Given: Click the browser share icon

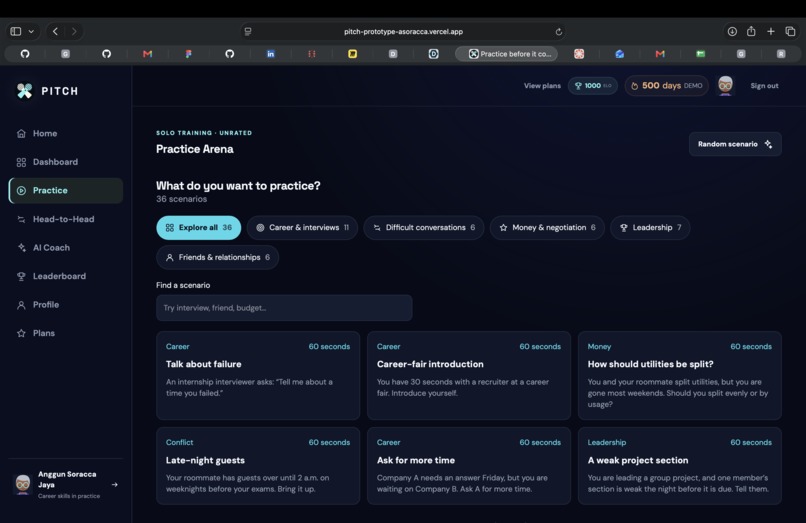Looking at the screenshot, I should click(x=751, y=31).
